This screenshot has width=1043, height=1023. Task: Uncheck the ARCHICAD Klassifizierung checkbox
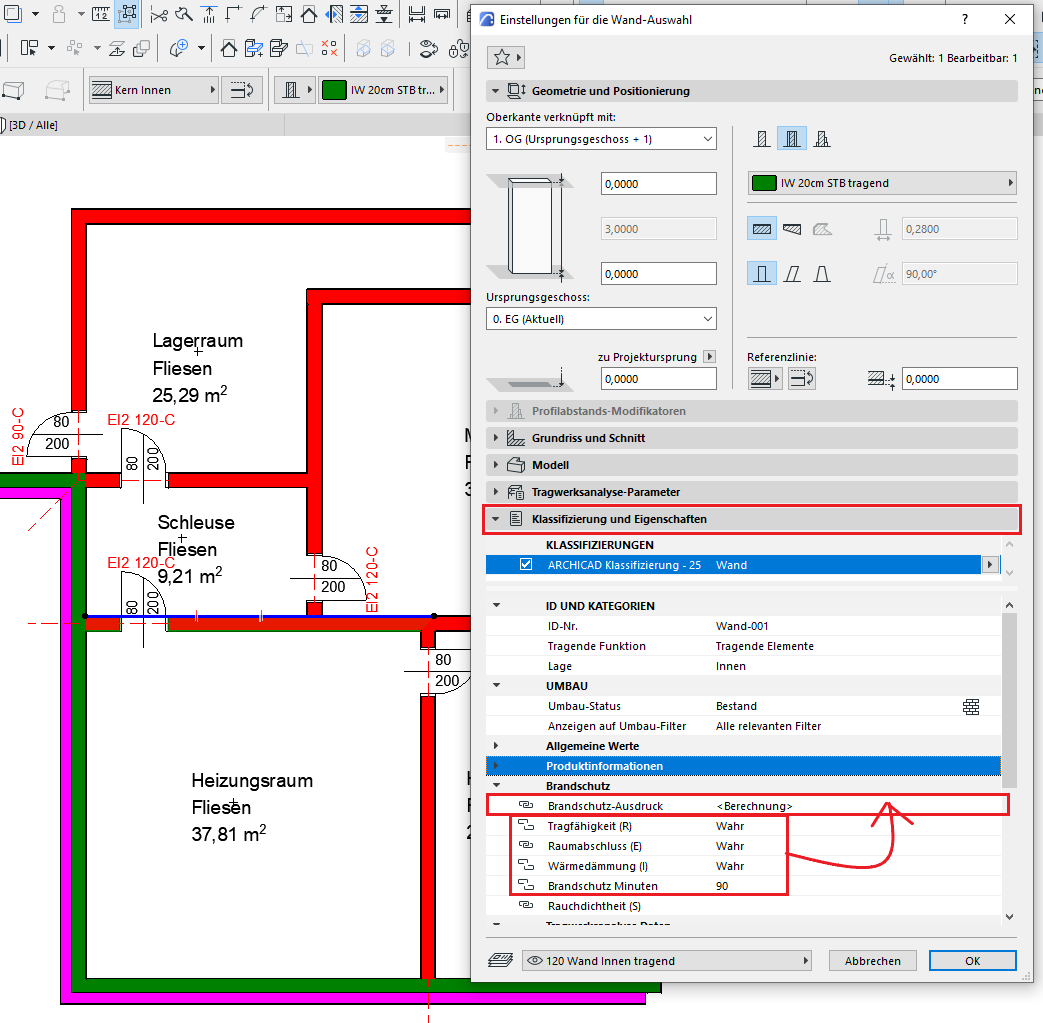[527, 565]
